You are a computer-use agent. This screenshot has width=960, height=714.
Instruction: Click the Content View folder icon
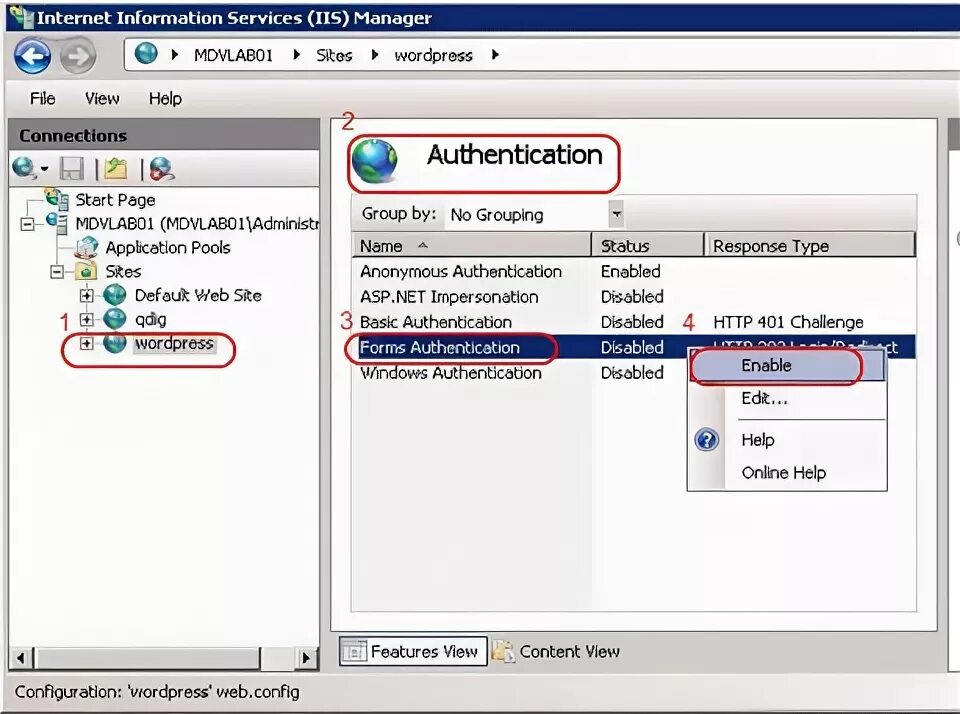(x=503, y=652)
